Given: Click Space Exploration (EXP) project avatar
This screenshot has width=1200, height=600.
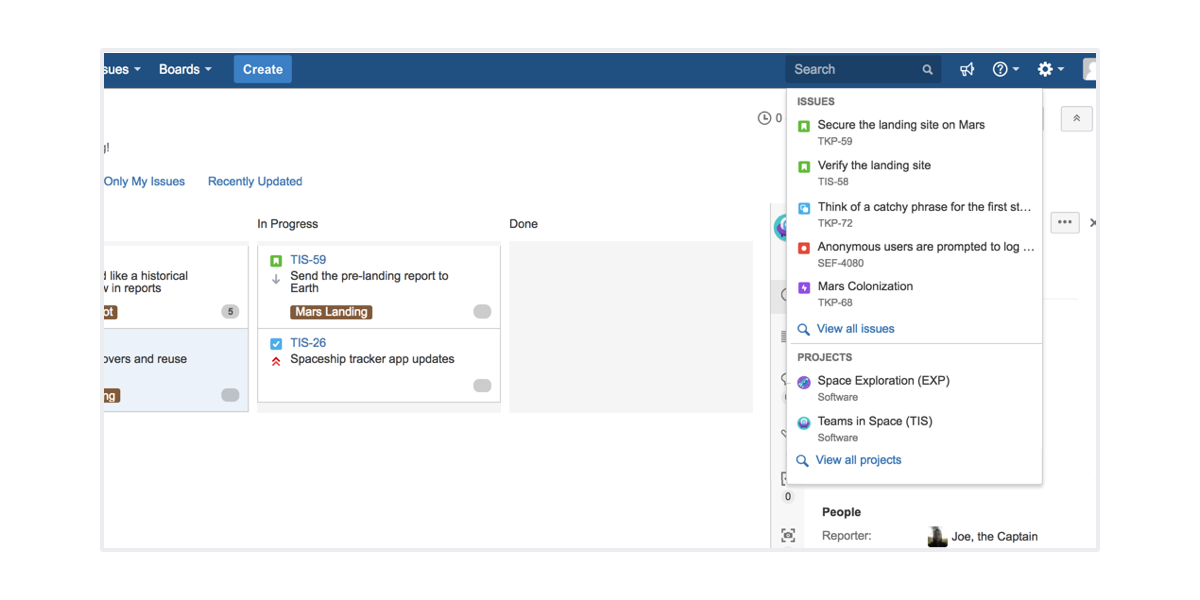Looking at the screenshot, I should [804, 382].
